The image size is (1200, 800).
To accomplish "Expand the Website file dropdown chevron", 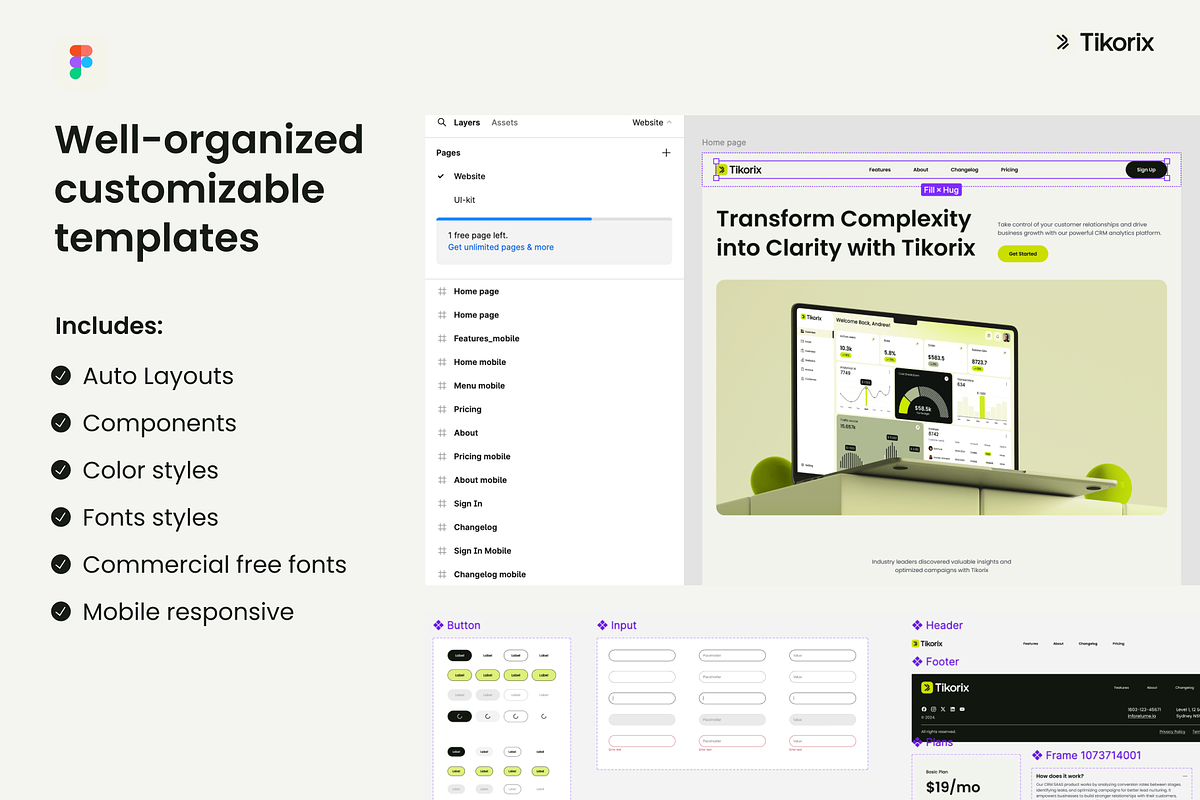I will point(669,122).
